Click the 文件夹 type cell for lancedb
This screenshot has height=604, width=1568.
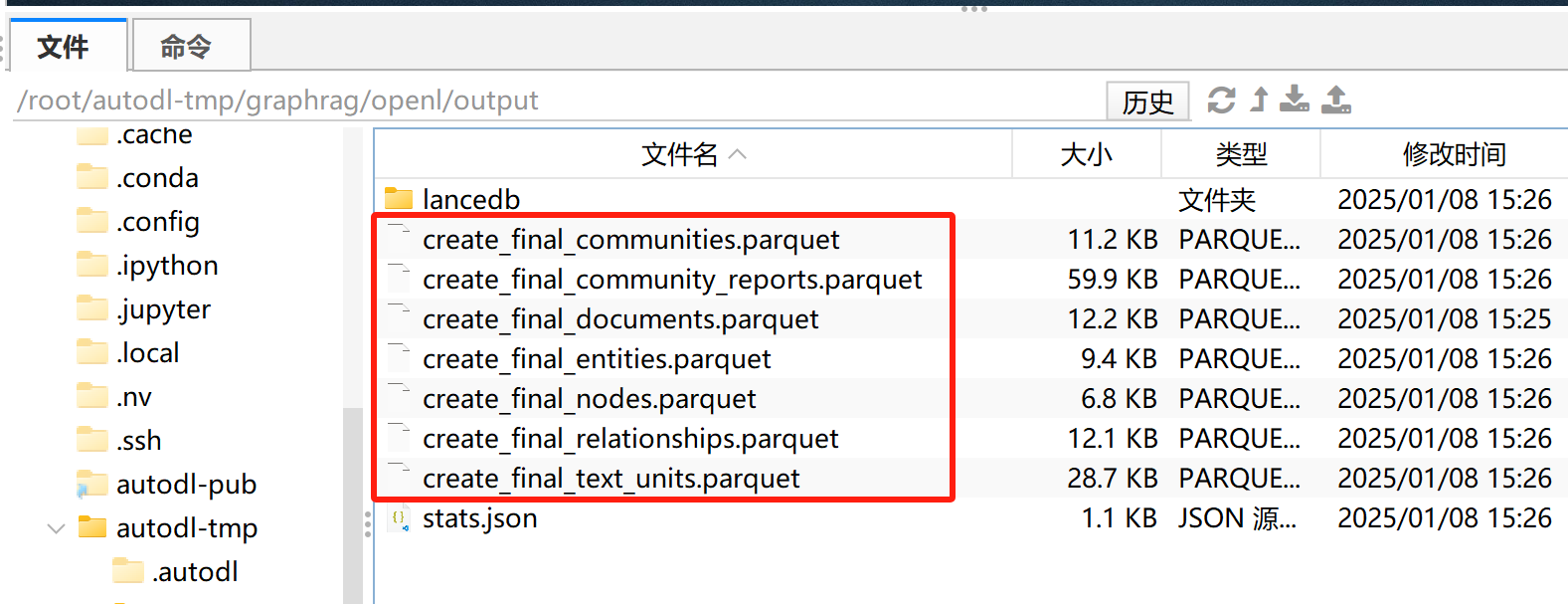(x=1217, y=200)
